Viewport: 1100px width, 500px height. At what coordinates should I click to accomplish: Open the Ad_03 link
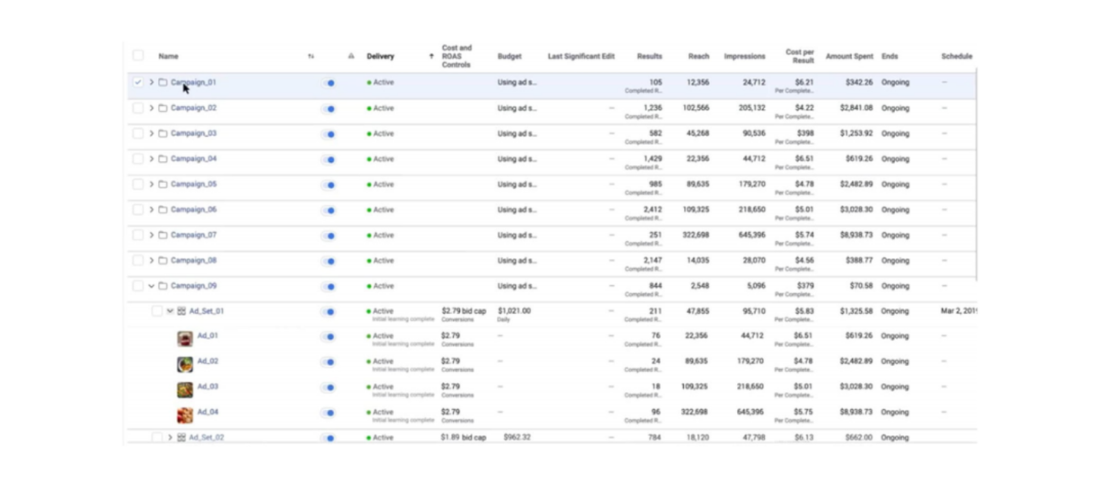pos(208,386)
